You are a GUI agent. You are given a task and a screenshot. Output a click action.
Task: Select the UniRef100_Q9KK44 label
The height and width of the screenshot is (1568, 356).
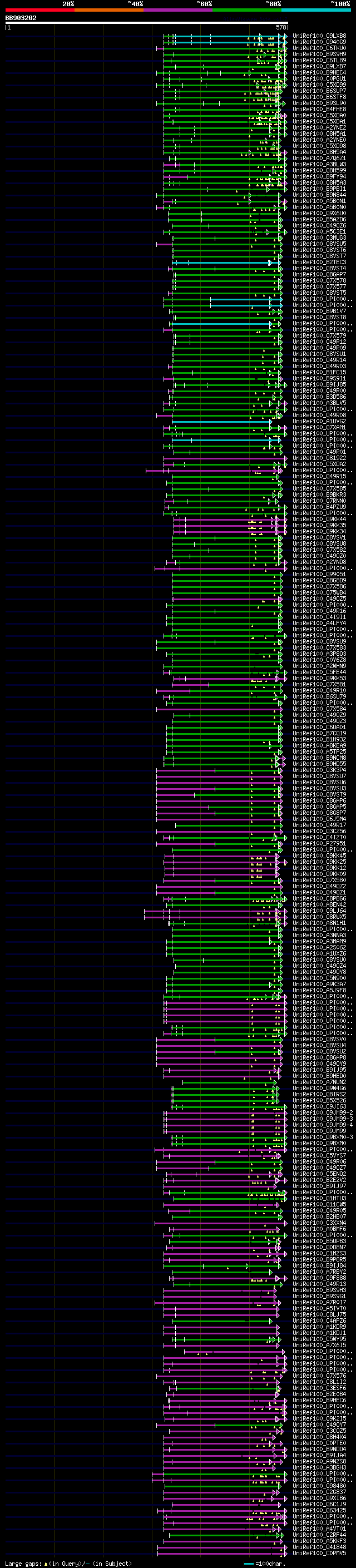pos(319,519)
